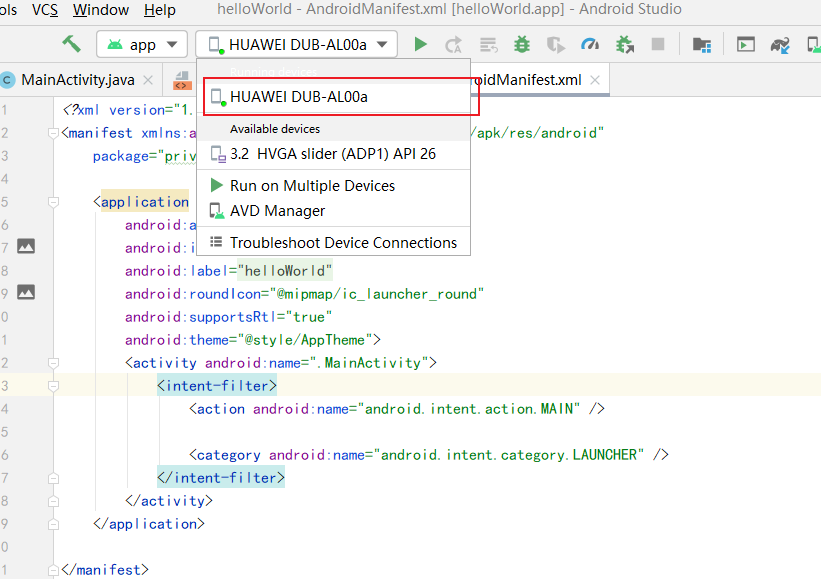
Task: Close the AndroidManifest.xml tab
Action: click(595, 80)
